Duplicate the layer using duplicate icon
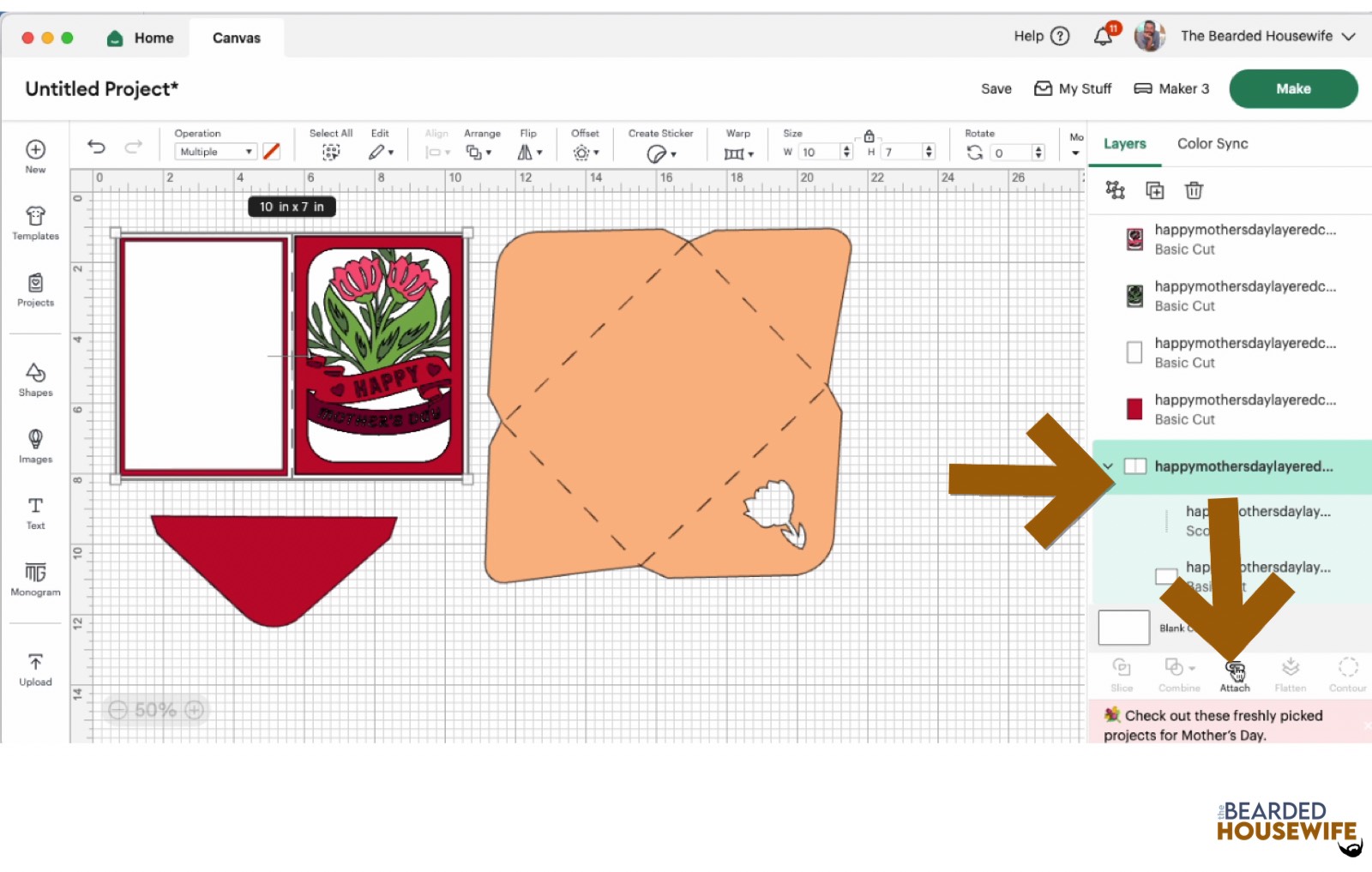 pos(1155,190)
